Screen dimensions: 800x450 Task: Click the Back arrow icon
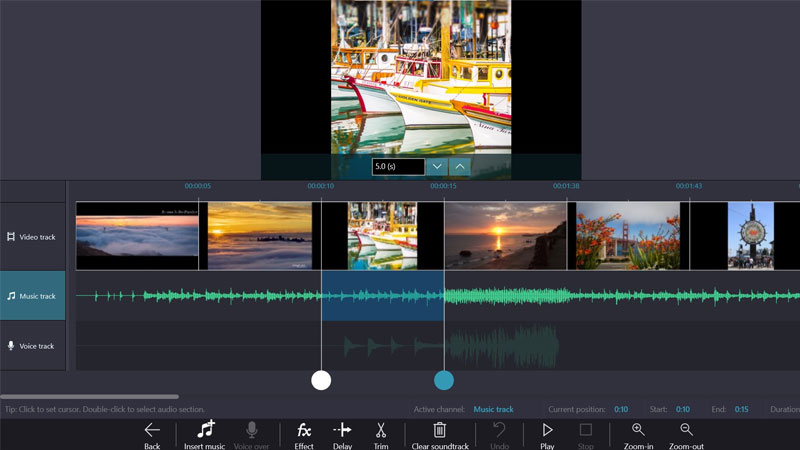coord(152,430)
